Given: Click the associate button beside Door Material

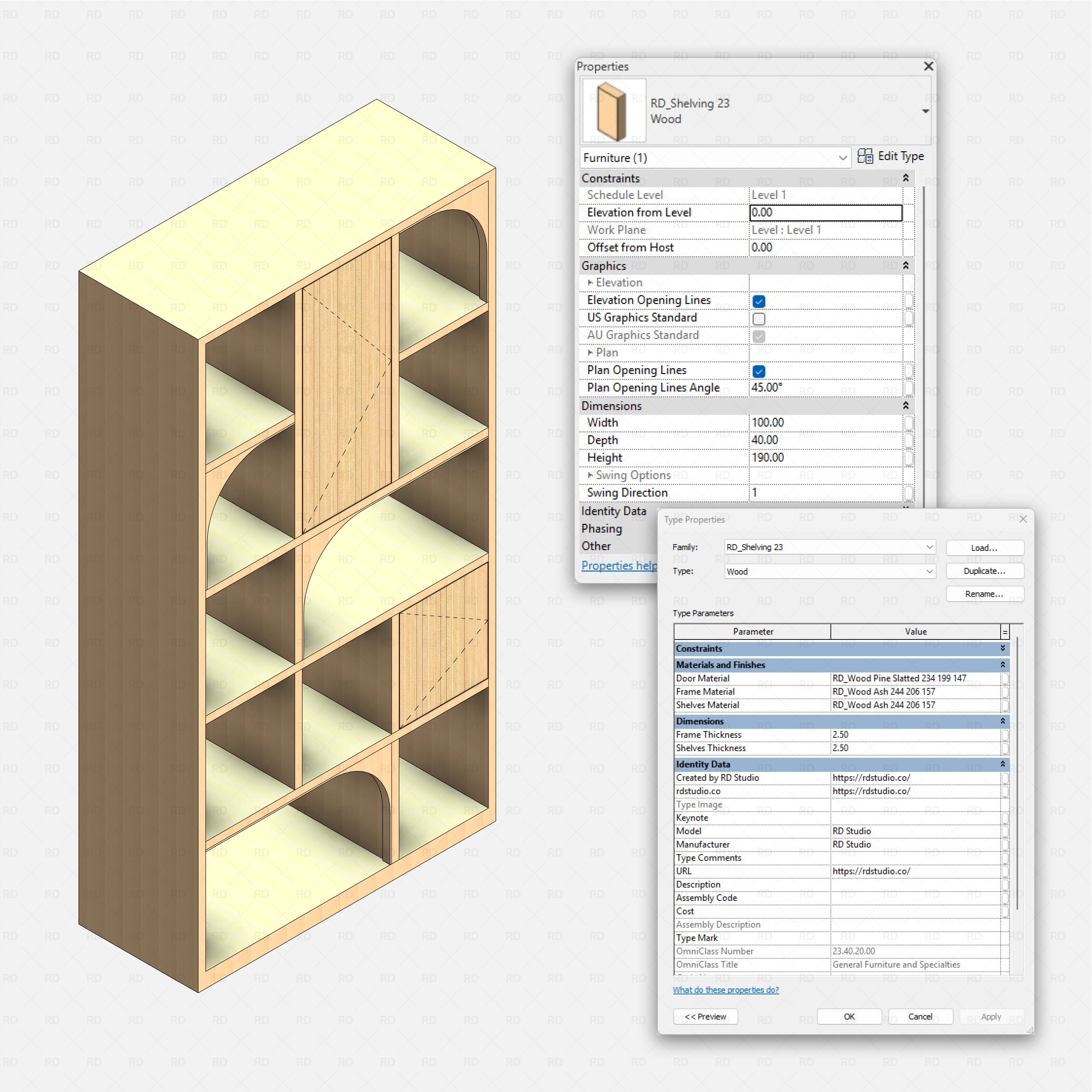Looking at the screenshot, I should click(x=1005, y=678).
